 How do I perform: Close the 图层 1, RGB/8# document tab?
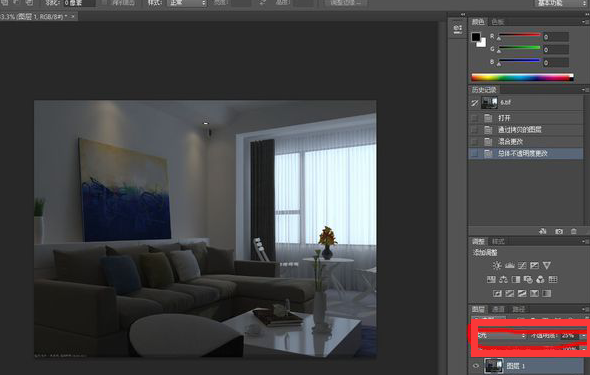[73, 17]
